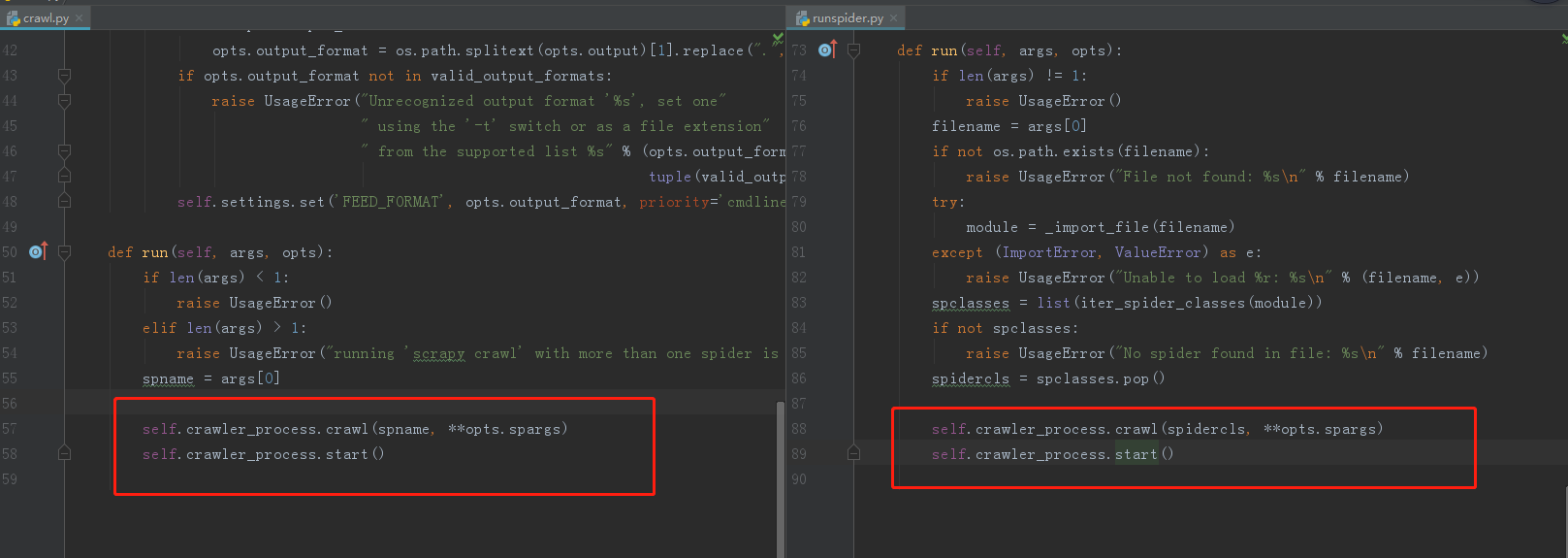1568x558 pixels.
Task: Click 'spclasses = list(iter_spider_classes(module))' line
Action: [1127, 303]
